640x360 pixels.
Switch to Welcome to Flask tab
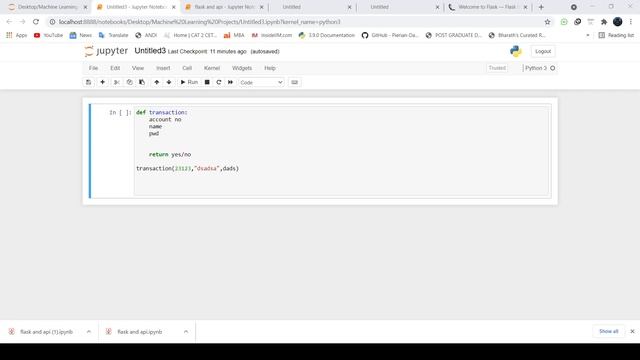click(x=488, y=7)
